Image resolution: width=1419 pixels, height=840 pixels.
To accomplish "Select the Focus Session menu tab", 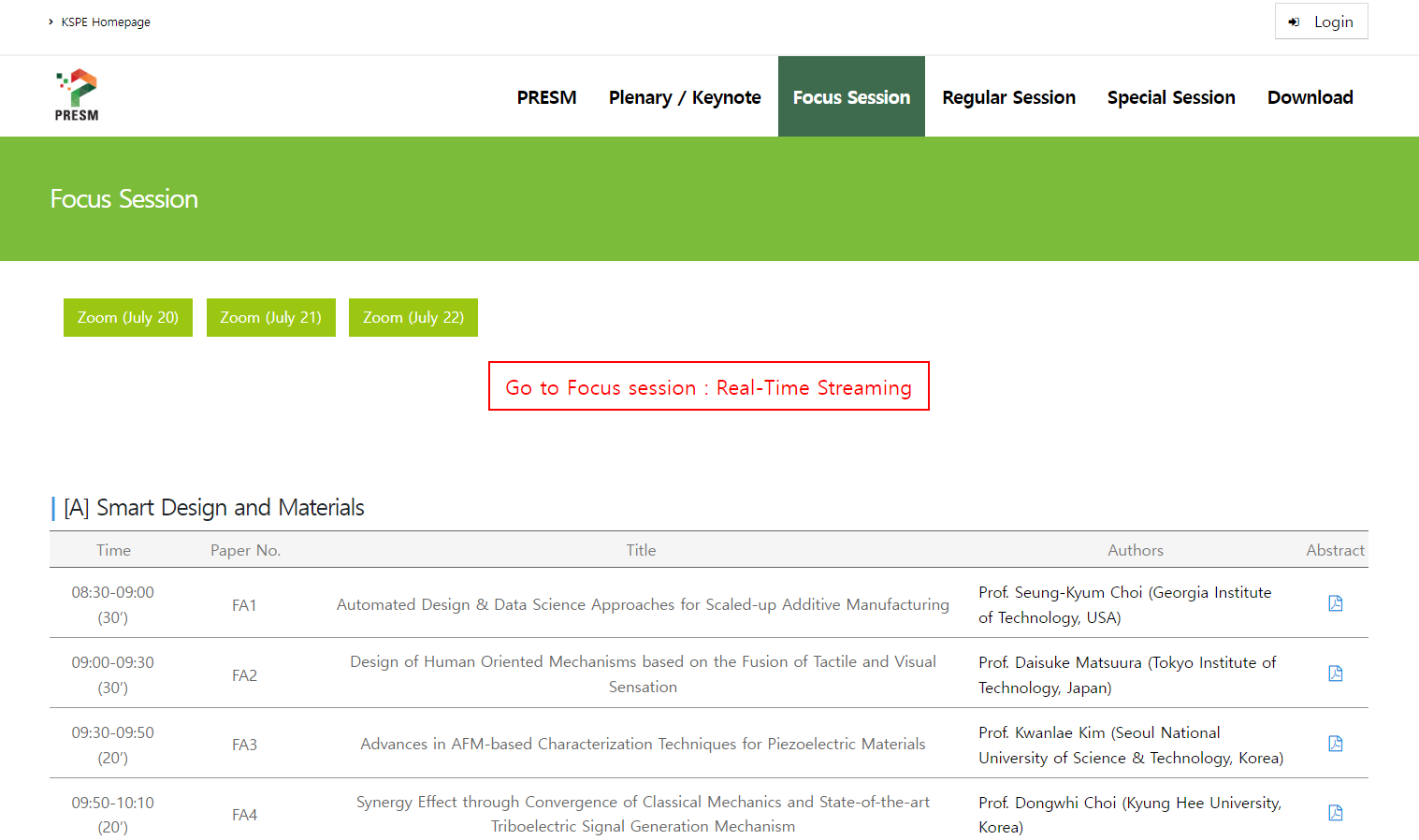I will [851, 97].
